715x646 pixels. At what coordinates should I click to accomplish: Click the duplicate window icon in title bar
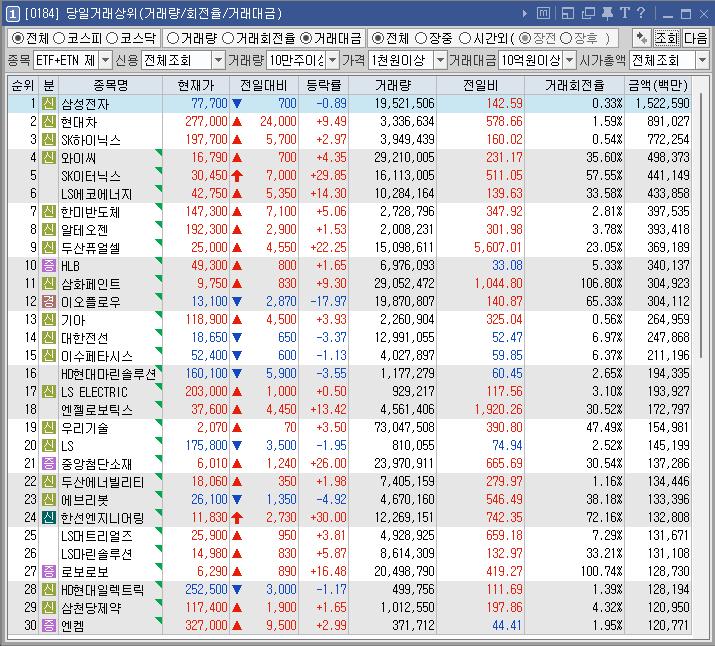click(x=588, y=13)
